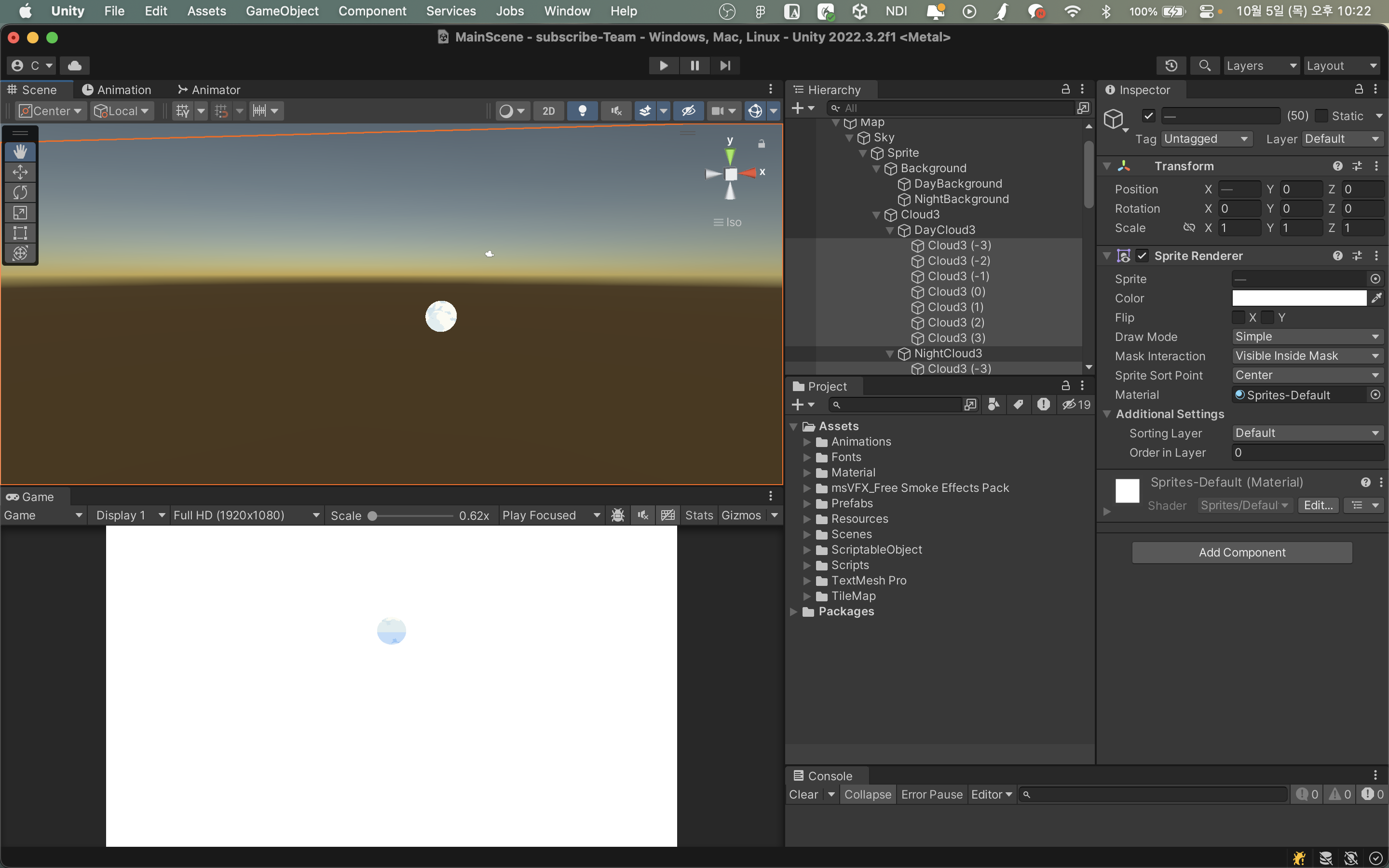Viewport: 1389px width, 868px height.
Task: Collapse the DayCloud3 hierarchy node
Action: (x=890, y=230)
